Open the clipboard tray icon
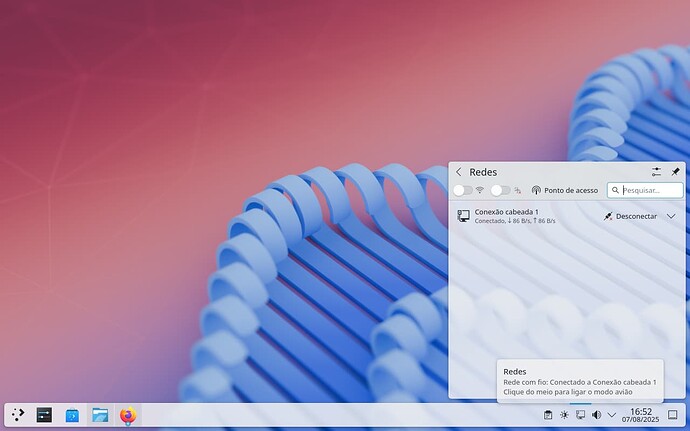The height and width of the screenshot is (431, 690). 548,415
